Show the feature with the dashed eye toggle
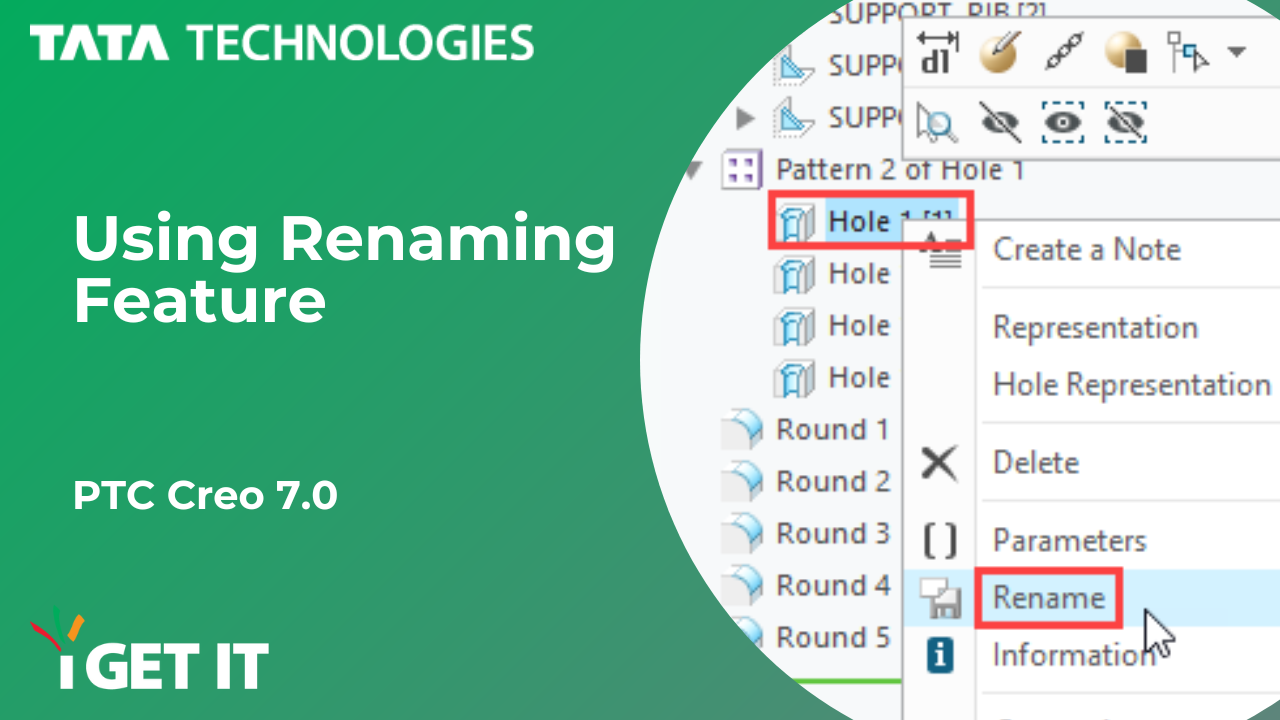Screen dimensions: 1280x720 (1063, 121)
